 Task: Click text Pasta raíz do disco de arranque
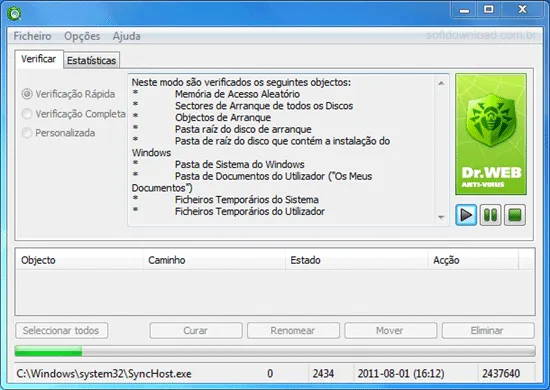click(x=243, y=129)
